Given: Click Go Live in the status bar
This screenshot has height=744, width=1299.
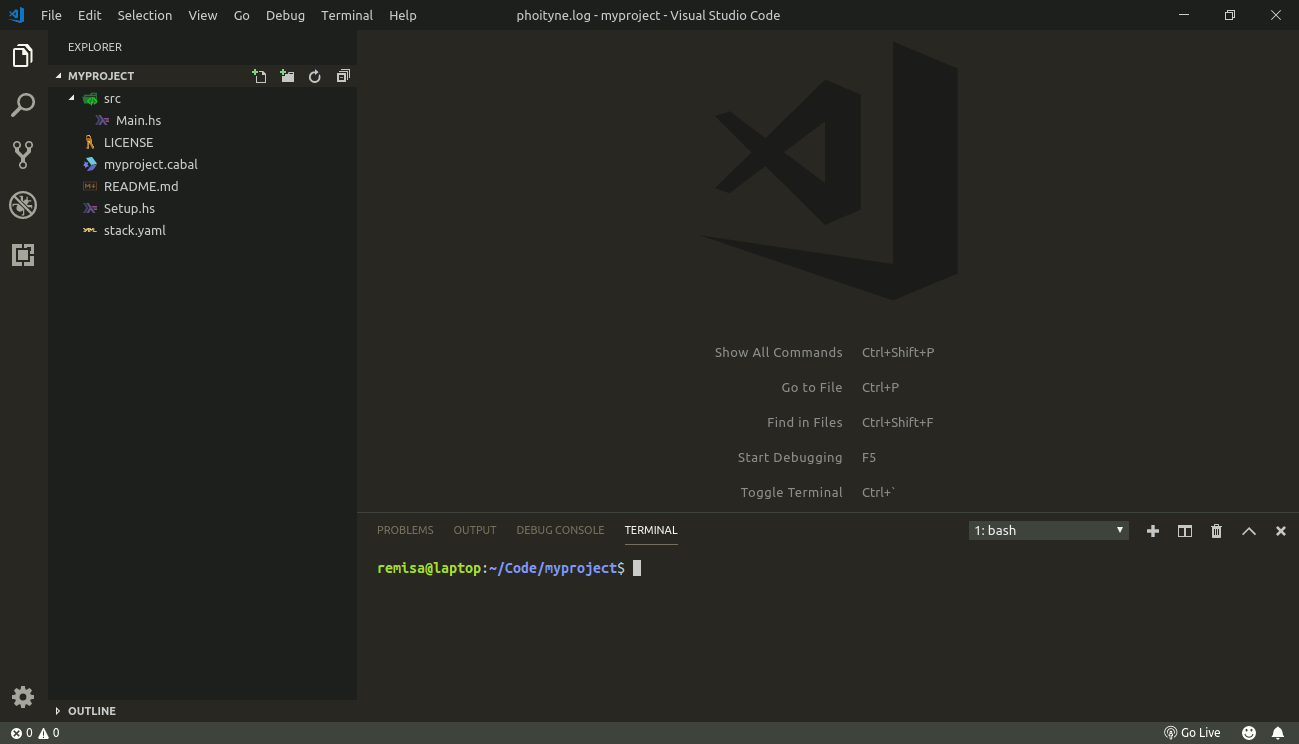Looking at the screenshot, I should click(x=1191, y=732).
